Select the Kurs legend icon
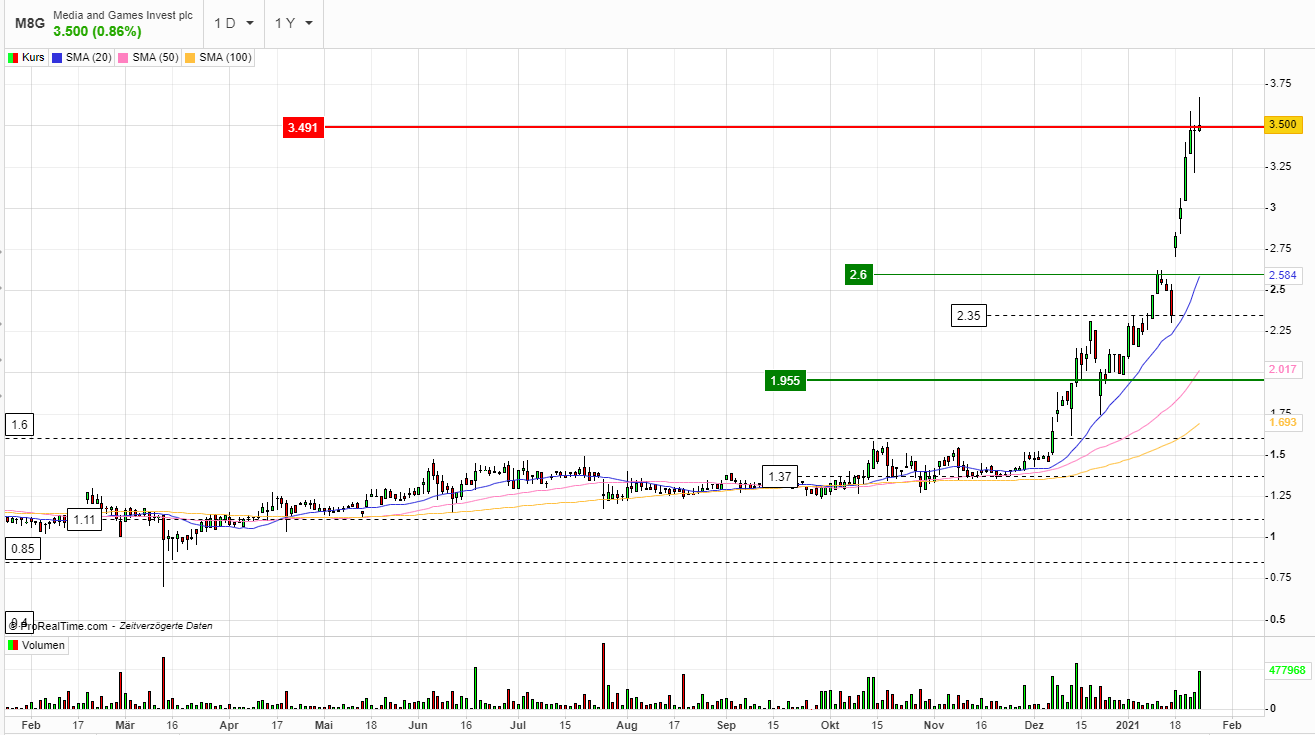Viewport: 1315px width, 735px height. [13, 57]
